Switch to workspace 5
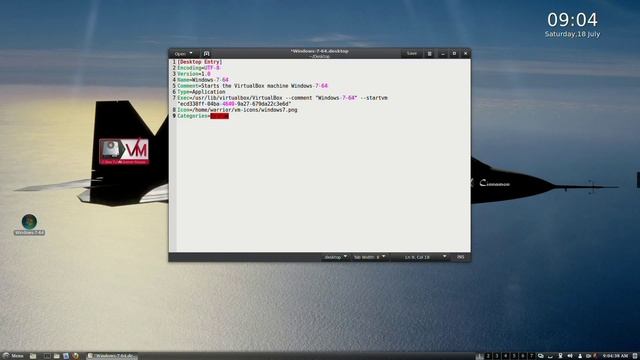Image resolution: width=640 pixels, height=360 pixels. click(514, 356)
